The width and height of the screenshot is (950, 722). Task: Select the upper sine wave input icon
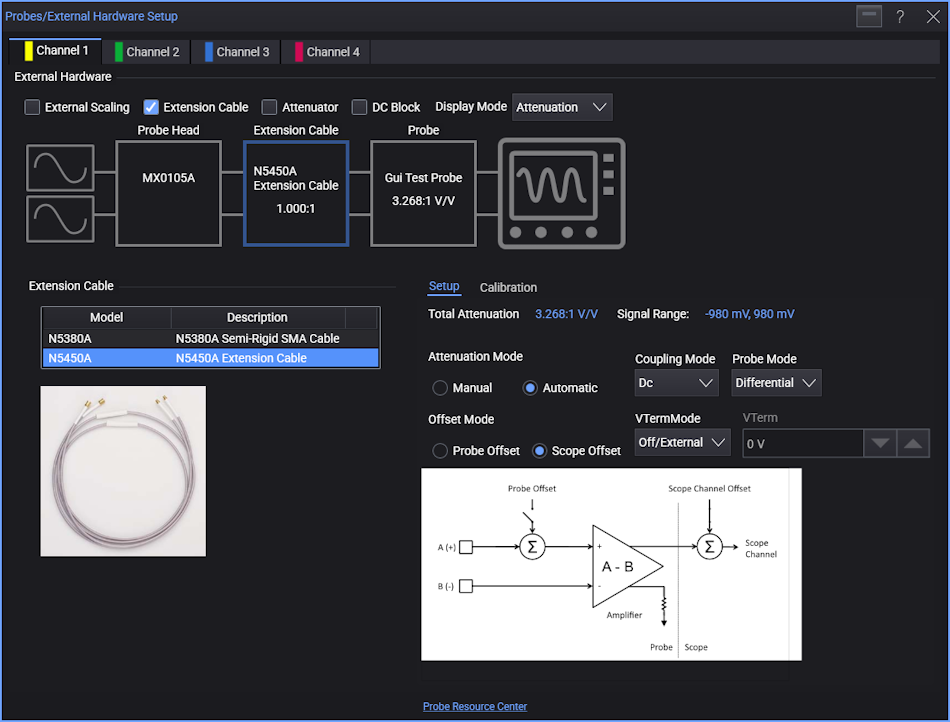(60, 167)
